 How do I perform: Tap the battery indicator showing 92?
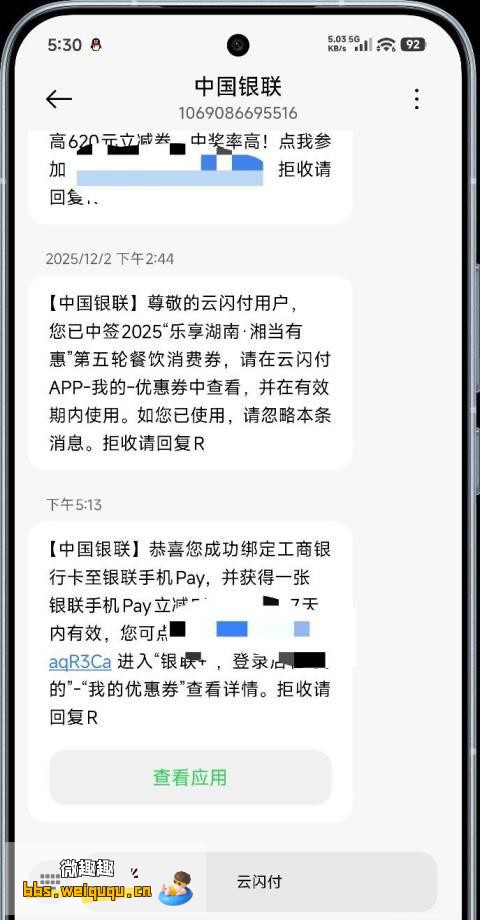pyautogui.click(x=413, y=44)
